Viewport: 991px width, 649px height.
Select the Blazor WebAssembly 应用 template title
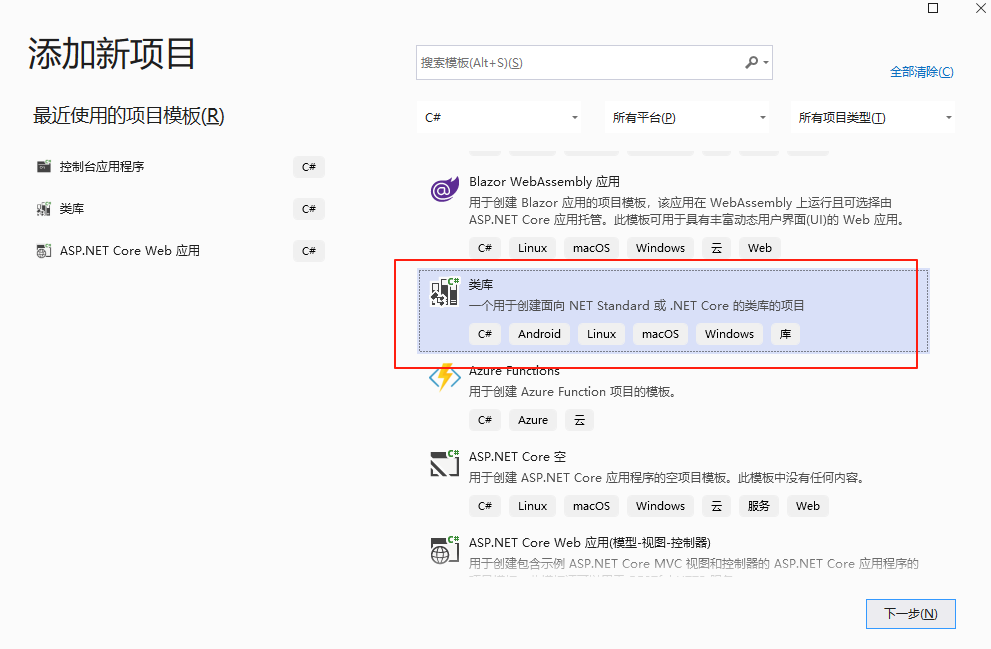point(544,182)
